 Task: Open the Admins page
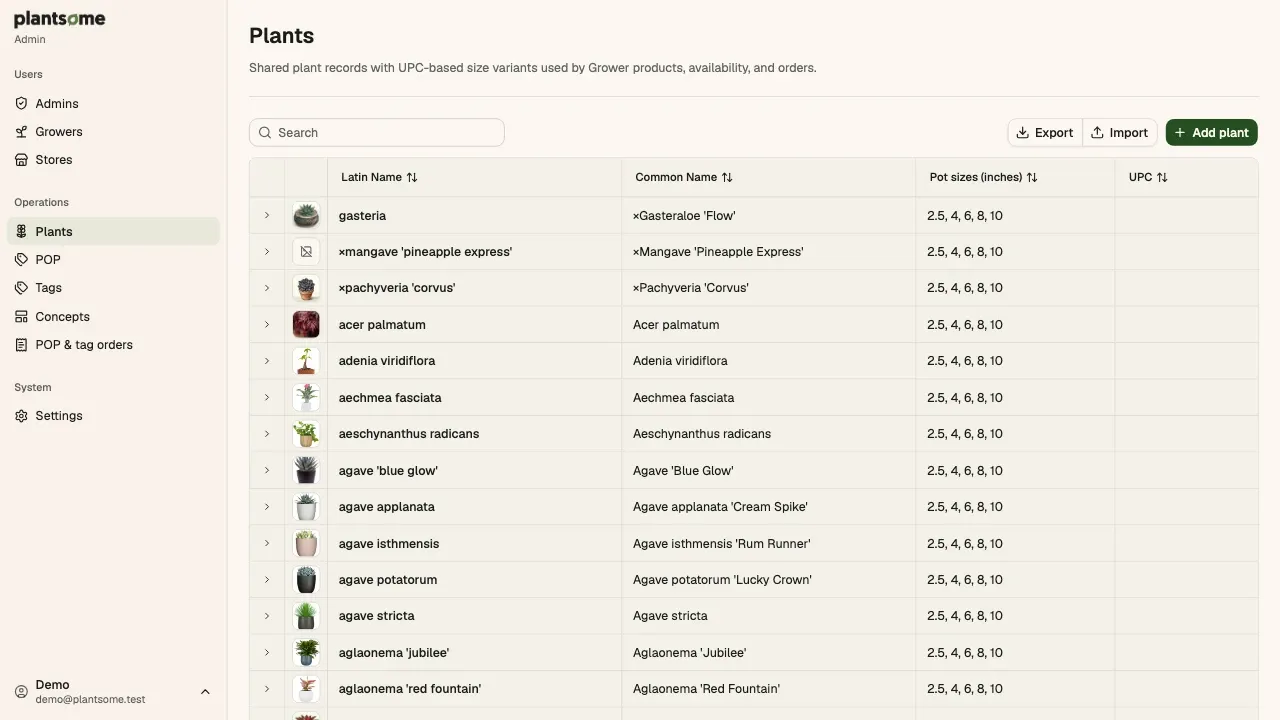(x=113, y=103)
